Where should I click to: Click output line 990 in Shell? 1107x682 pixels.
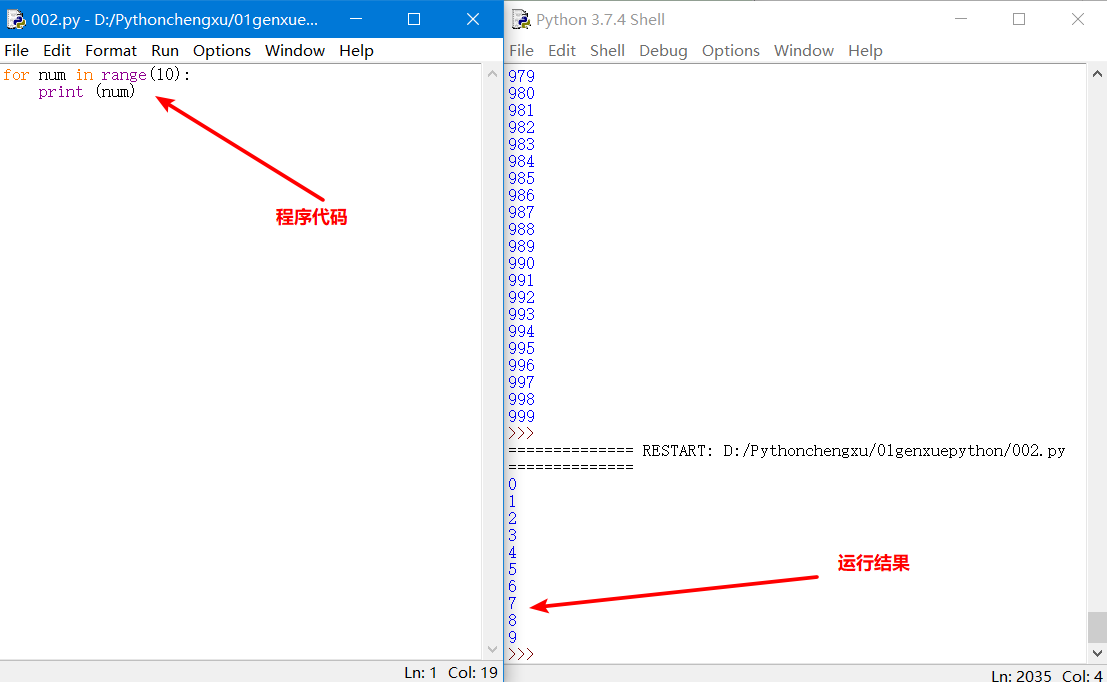pyautogui.click(x=522, y=263)
